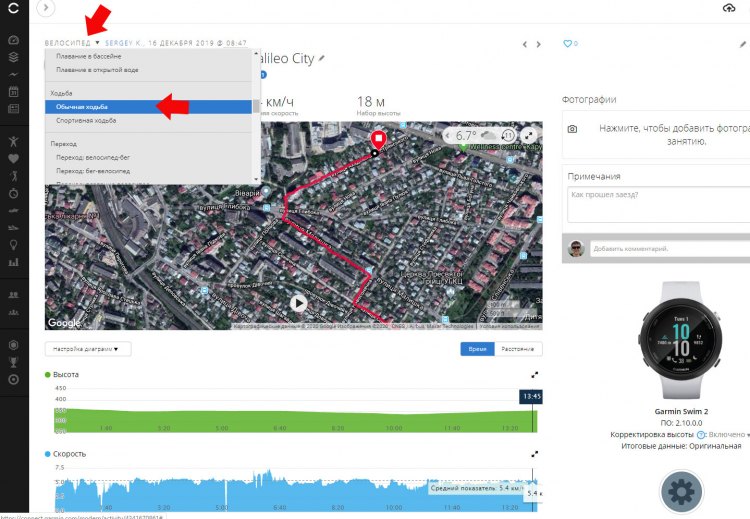Open the lightbulb insights sidebar icon
The height and width of the screenshot is (519, 750).
pos(14,245)
